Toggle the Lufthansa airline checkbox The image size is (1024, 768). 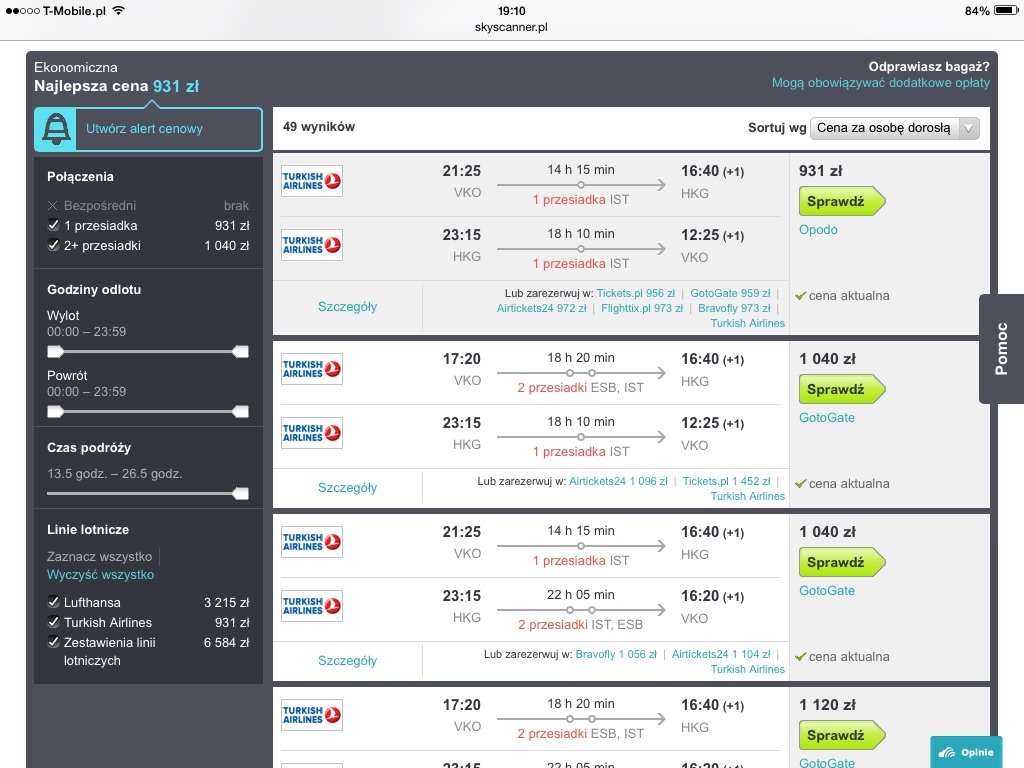click(54, 602)
